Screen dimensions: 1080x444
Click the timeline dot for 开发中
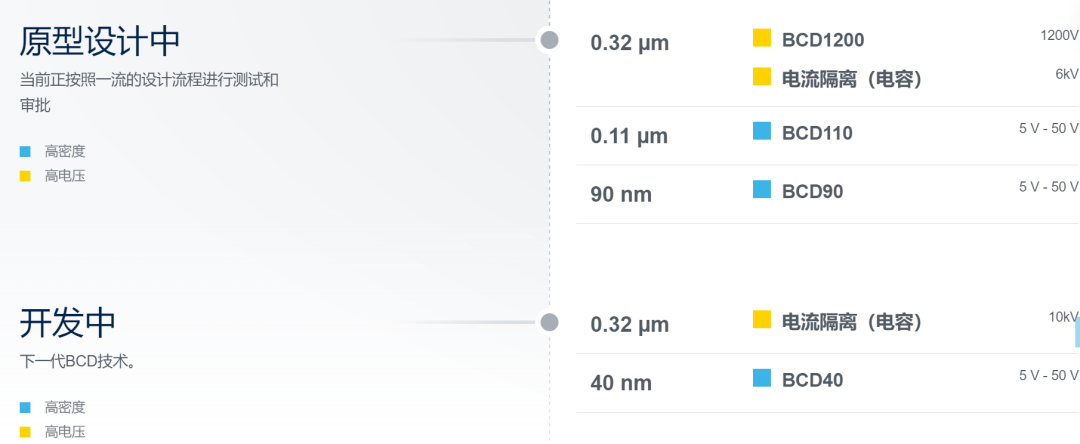(549, 322)
